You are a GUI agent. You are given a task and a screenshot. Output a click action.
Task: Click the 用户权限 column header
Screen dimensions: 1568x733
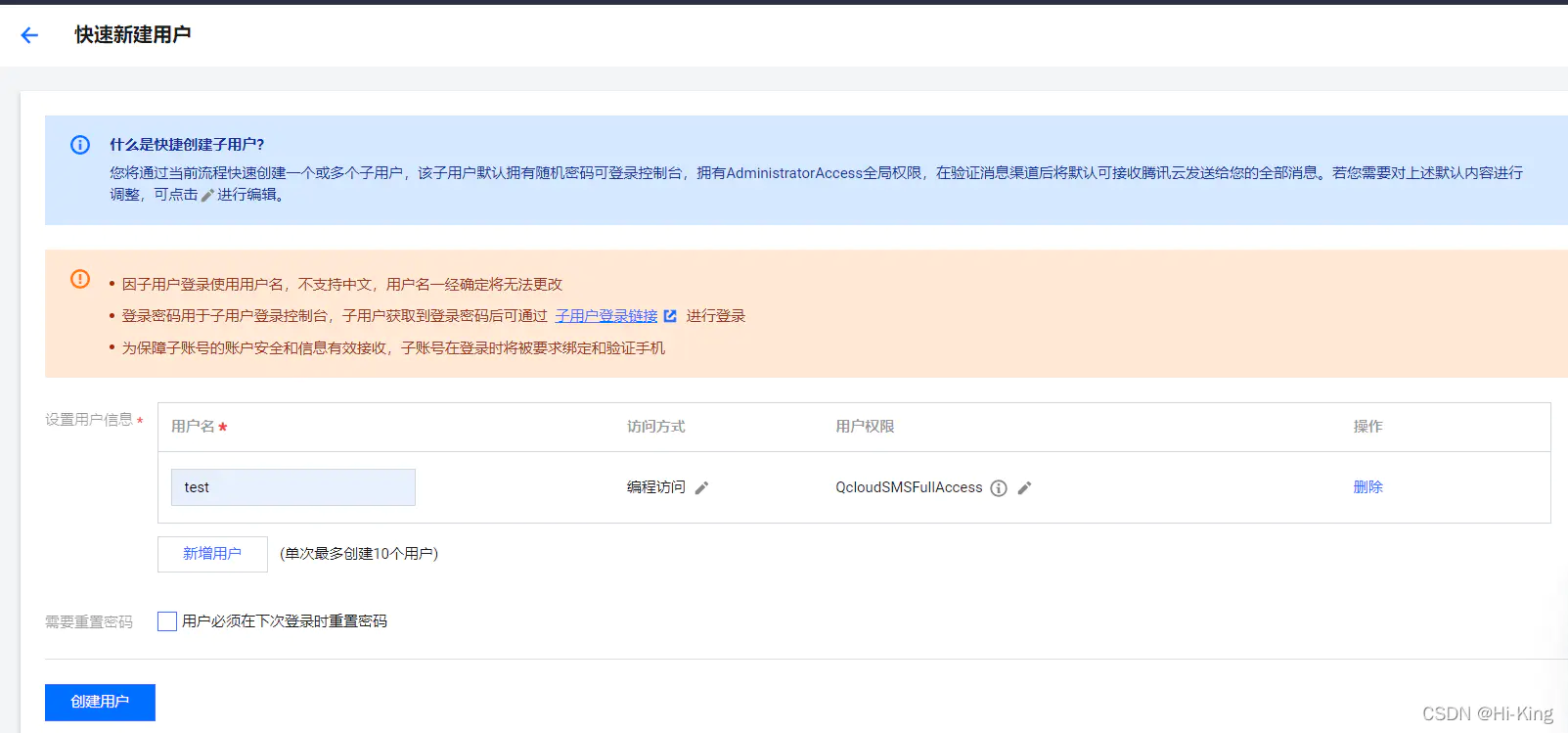(x=865, y=427)
